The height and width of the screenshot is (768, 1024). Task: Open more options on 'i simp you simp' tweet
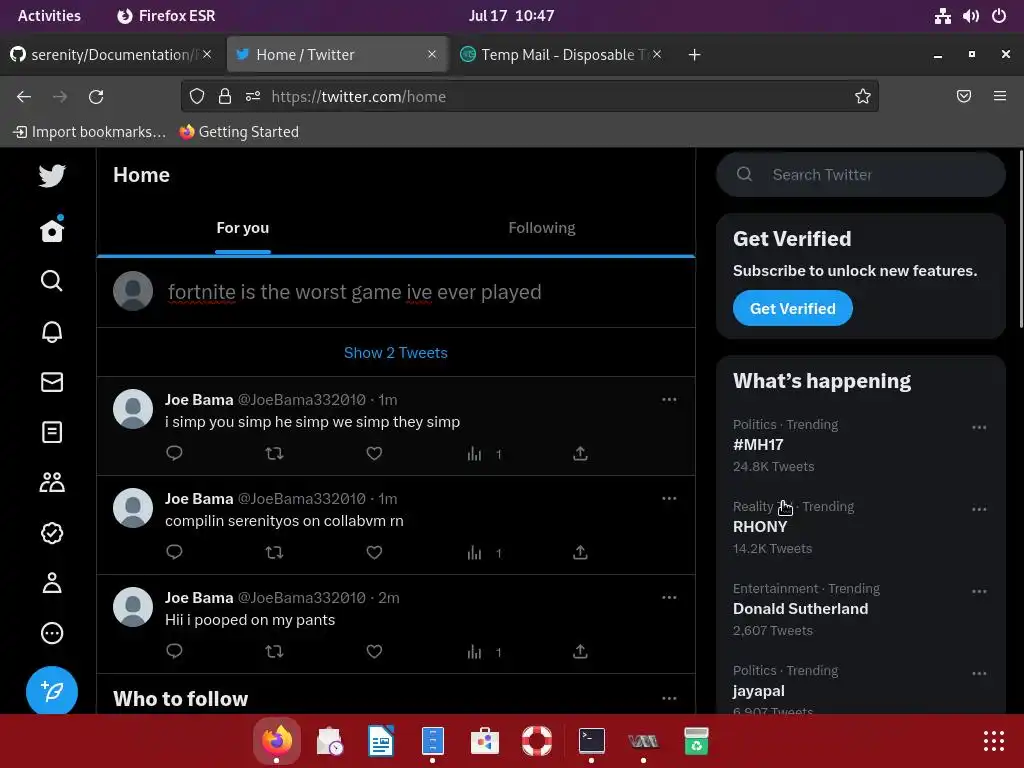(669, 400)
